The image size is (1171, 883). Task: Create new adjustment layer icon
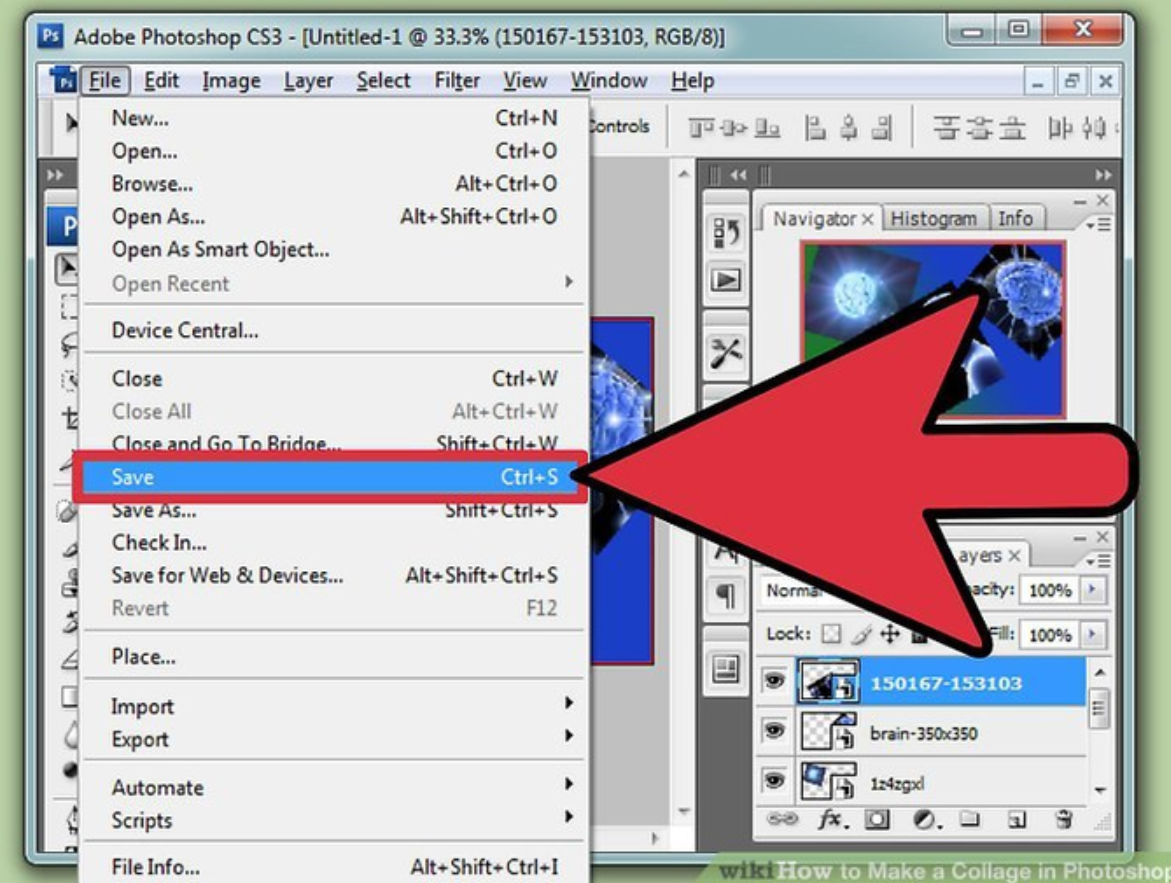[x=927, y=820]
